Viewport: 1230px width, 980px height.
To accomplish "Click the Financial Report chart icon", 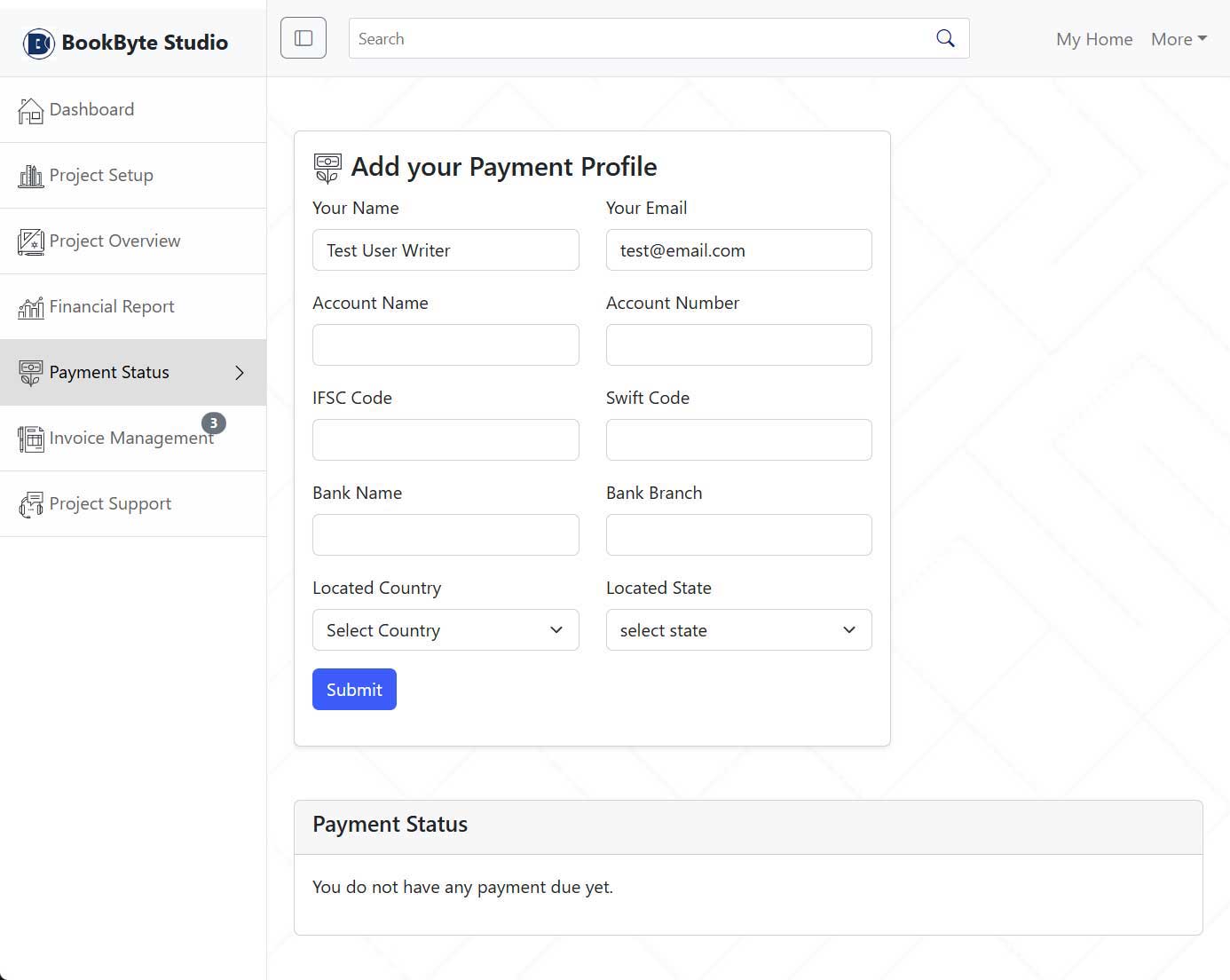I will coord(30,307).
